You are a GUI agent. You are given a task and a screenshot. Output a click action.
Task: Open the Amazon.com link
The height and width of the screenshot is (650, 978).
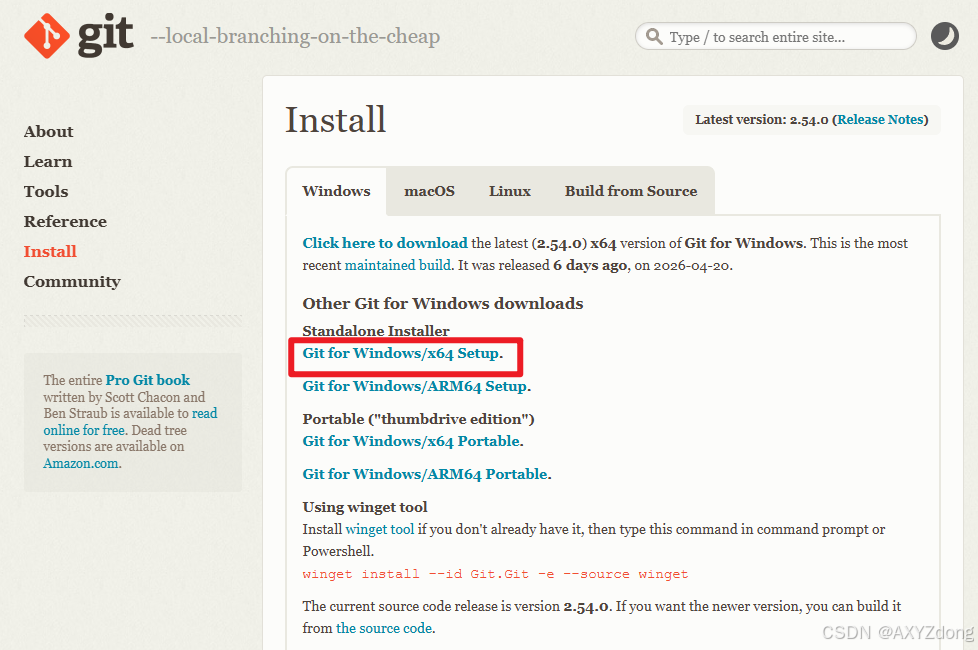coord(80,463)
